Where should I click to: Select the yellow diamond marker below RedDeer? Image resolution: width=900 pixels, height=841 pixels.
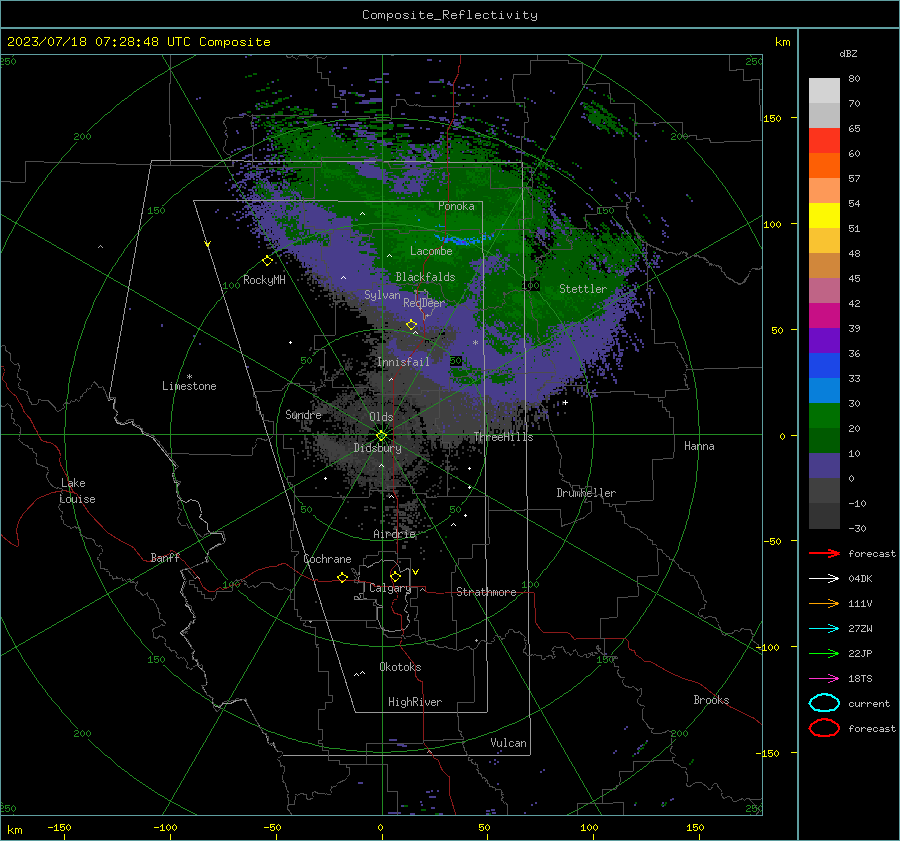pyautogui.click(x=411, y=325)
